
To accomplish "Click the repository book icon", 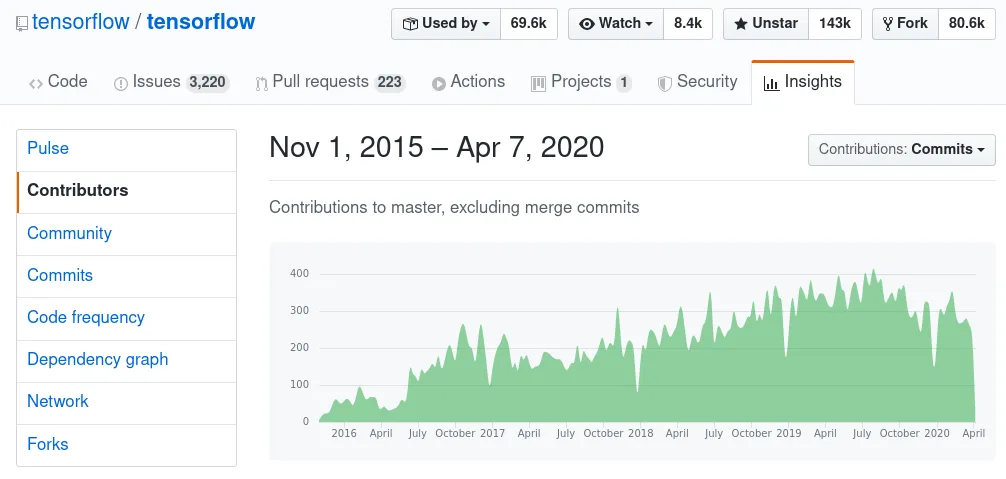I will pos(22,23).
